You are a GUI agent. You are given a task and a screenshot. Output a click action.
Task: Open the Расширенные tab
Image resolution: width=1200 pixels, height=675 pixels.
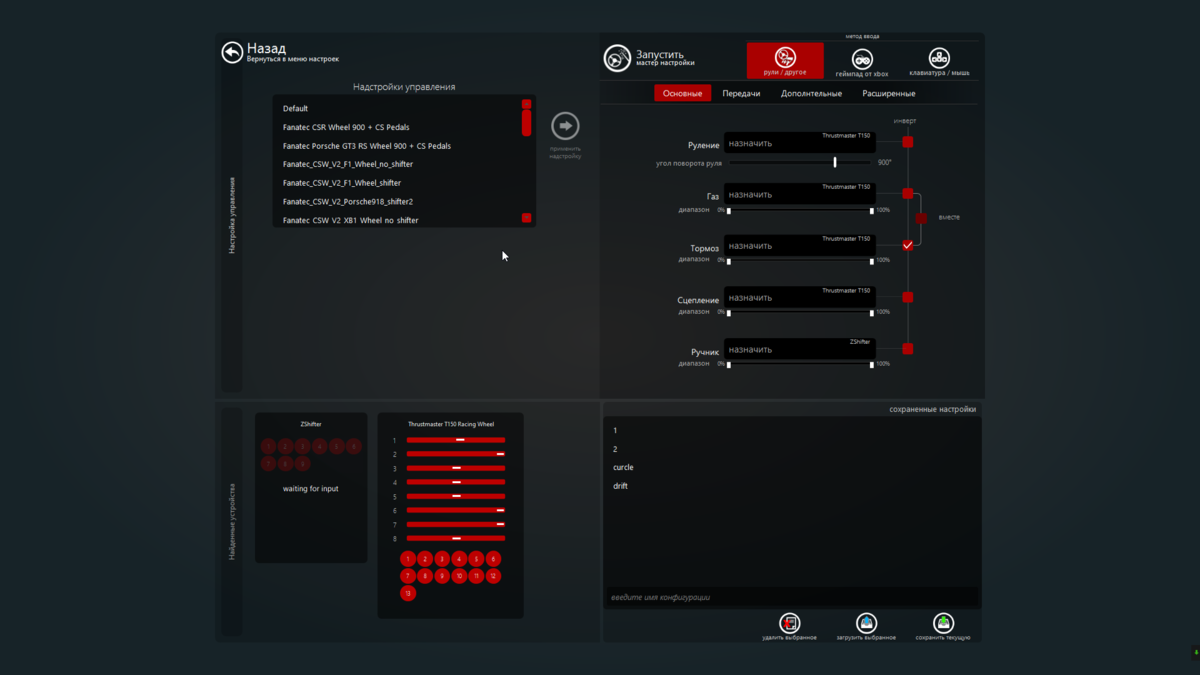889,93
